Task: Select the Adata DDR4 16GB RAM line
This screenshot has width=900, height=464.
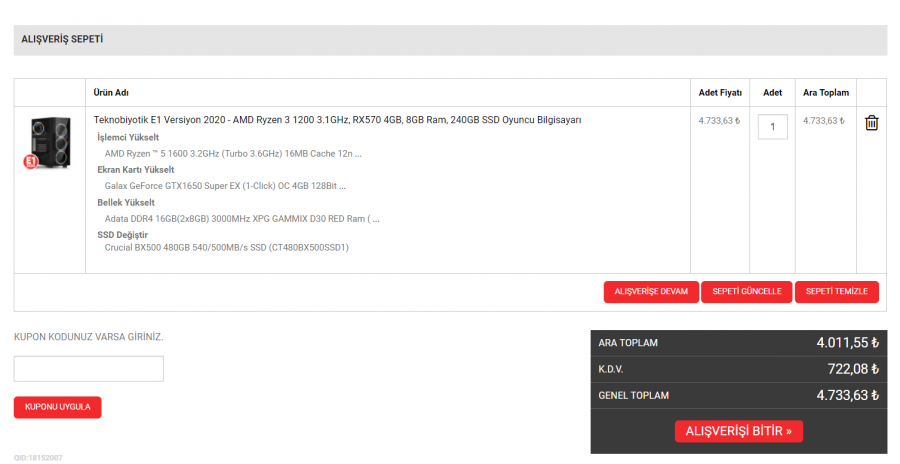Action: 242,219
